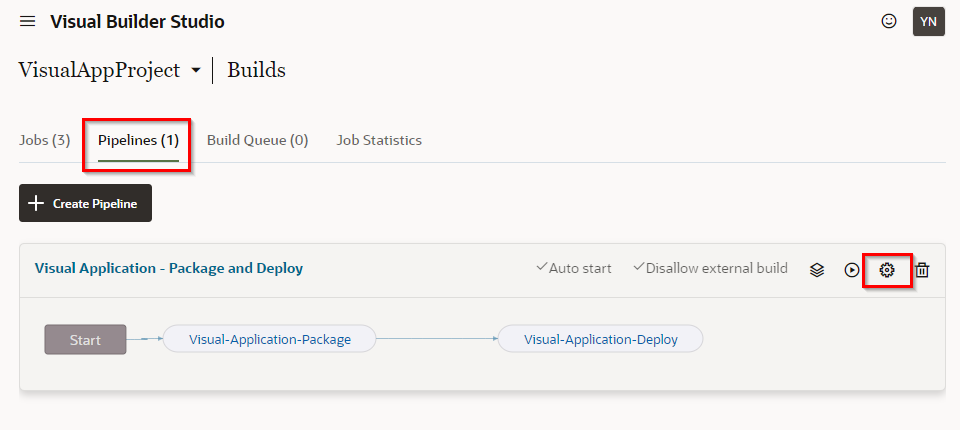The height and width of the screenshot is (430, 960).
Task: Click the pipeline layers icon
Action: [x=817, y=270]
